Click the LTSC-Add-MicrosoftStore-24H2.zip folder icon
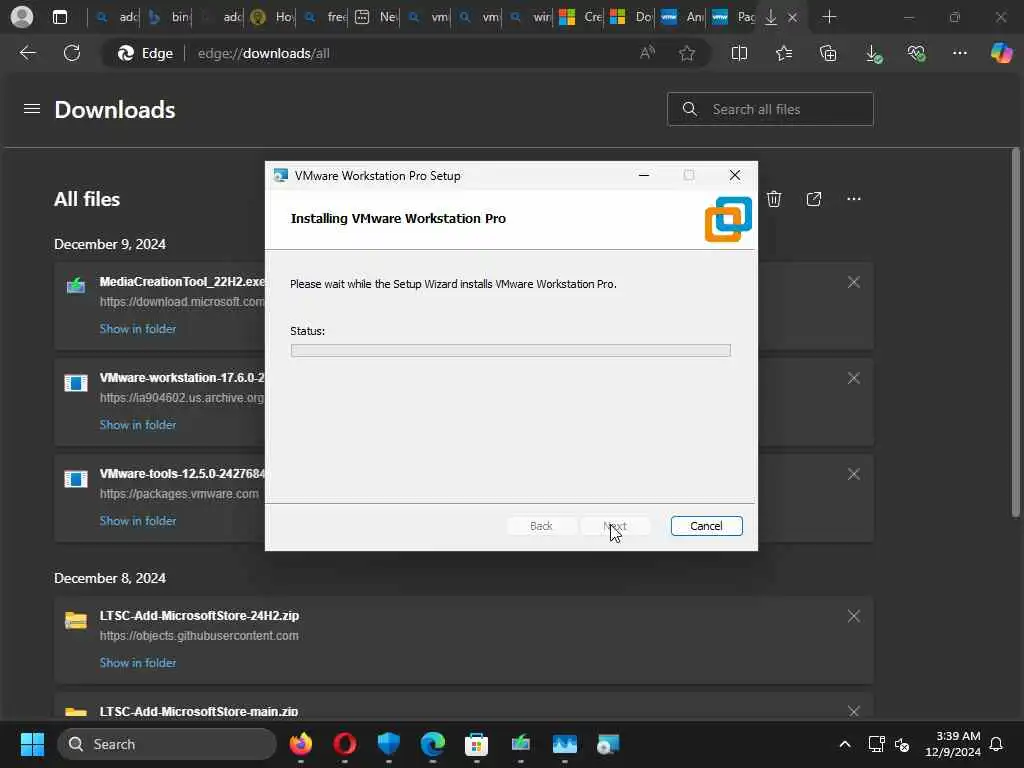This screenshot has height=768, width=1024. (76, 620)
